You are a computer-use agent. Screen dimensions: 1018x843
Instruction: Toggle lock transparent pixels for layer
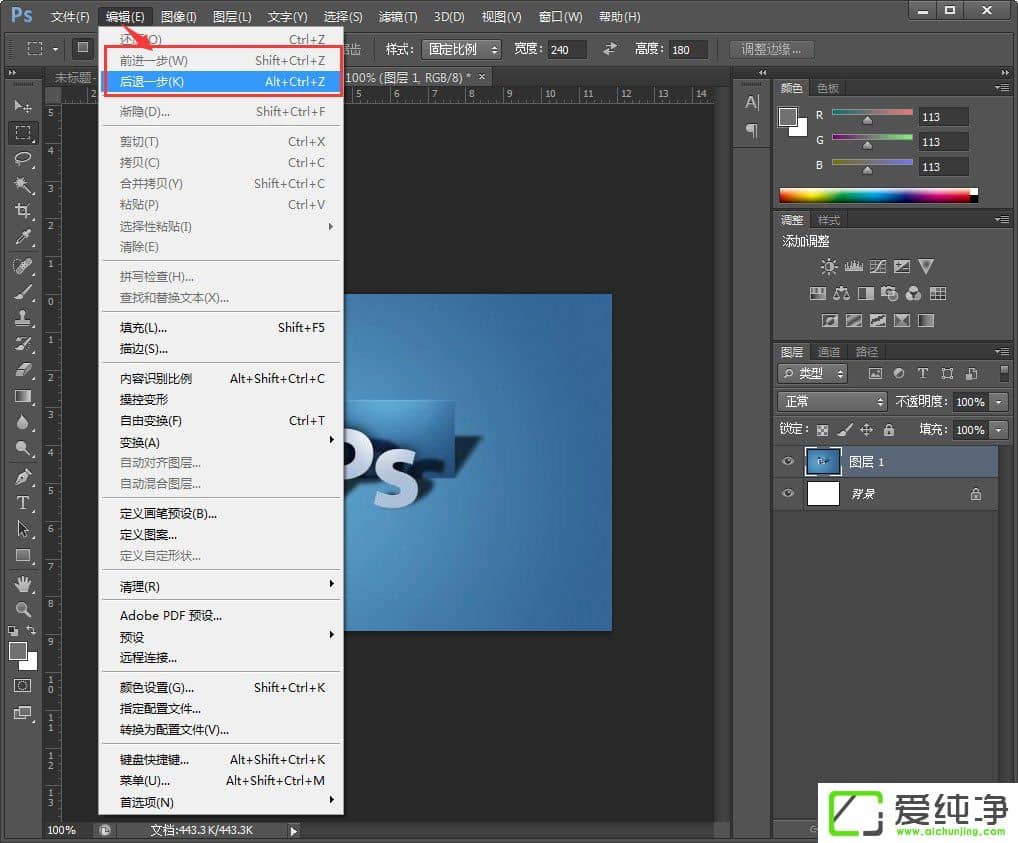point(822,430)
